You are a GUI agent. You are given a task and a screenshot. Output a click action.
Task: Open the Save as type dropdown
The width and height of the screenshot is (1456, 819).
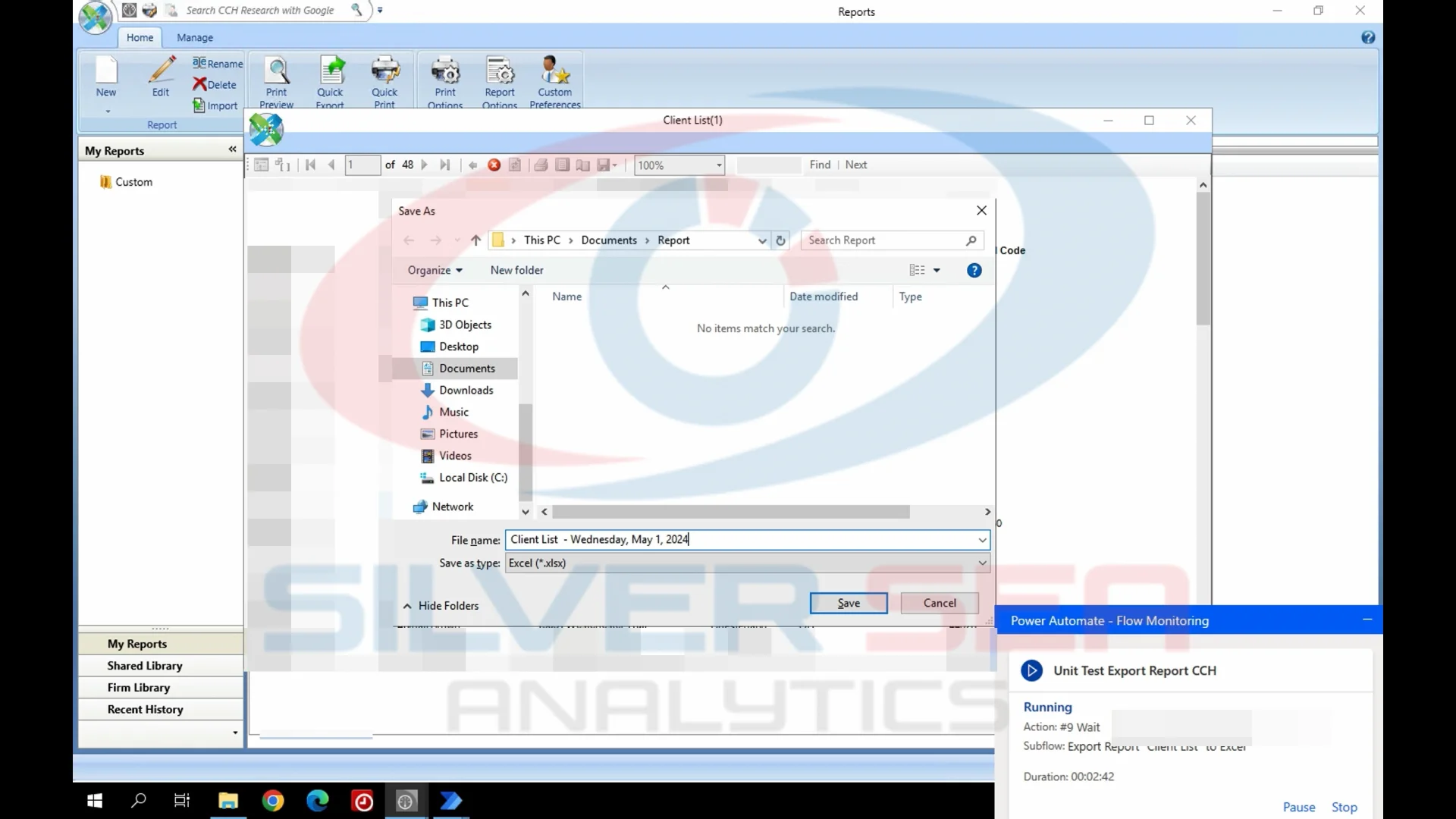pos(982,563)
